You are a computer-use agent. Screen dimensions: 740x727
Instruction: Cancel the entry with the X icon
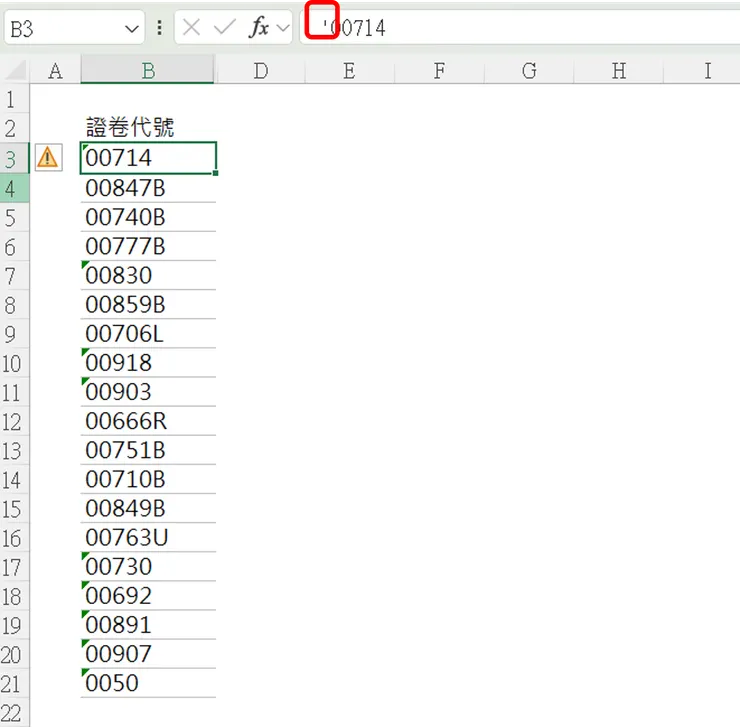[x=191, y=27]
